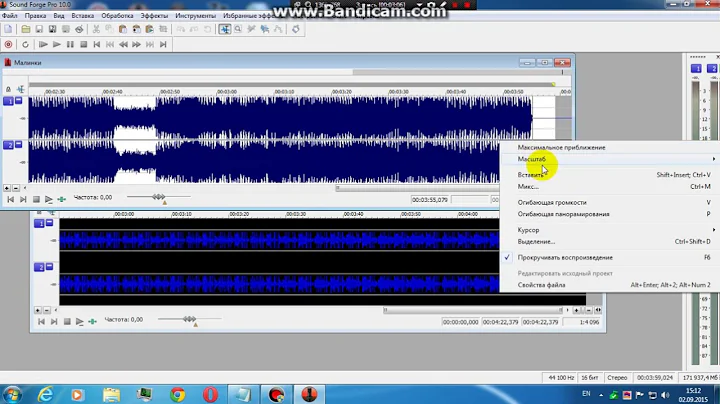Open the Вид menu
720x404 pixels.
pos(59,16)
